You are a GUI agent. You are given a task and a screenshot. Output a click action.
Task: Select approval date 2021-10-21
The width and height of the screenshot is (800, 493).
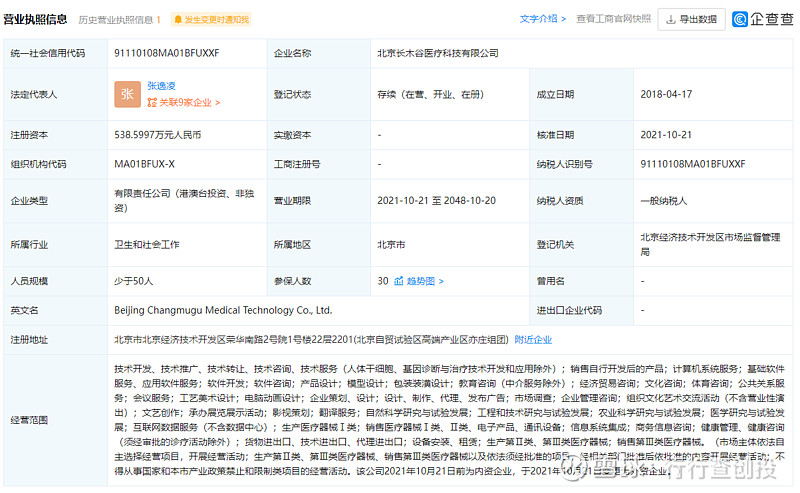(x=666, y=135)
